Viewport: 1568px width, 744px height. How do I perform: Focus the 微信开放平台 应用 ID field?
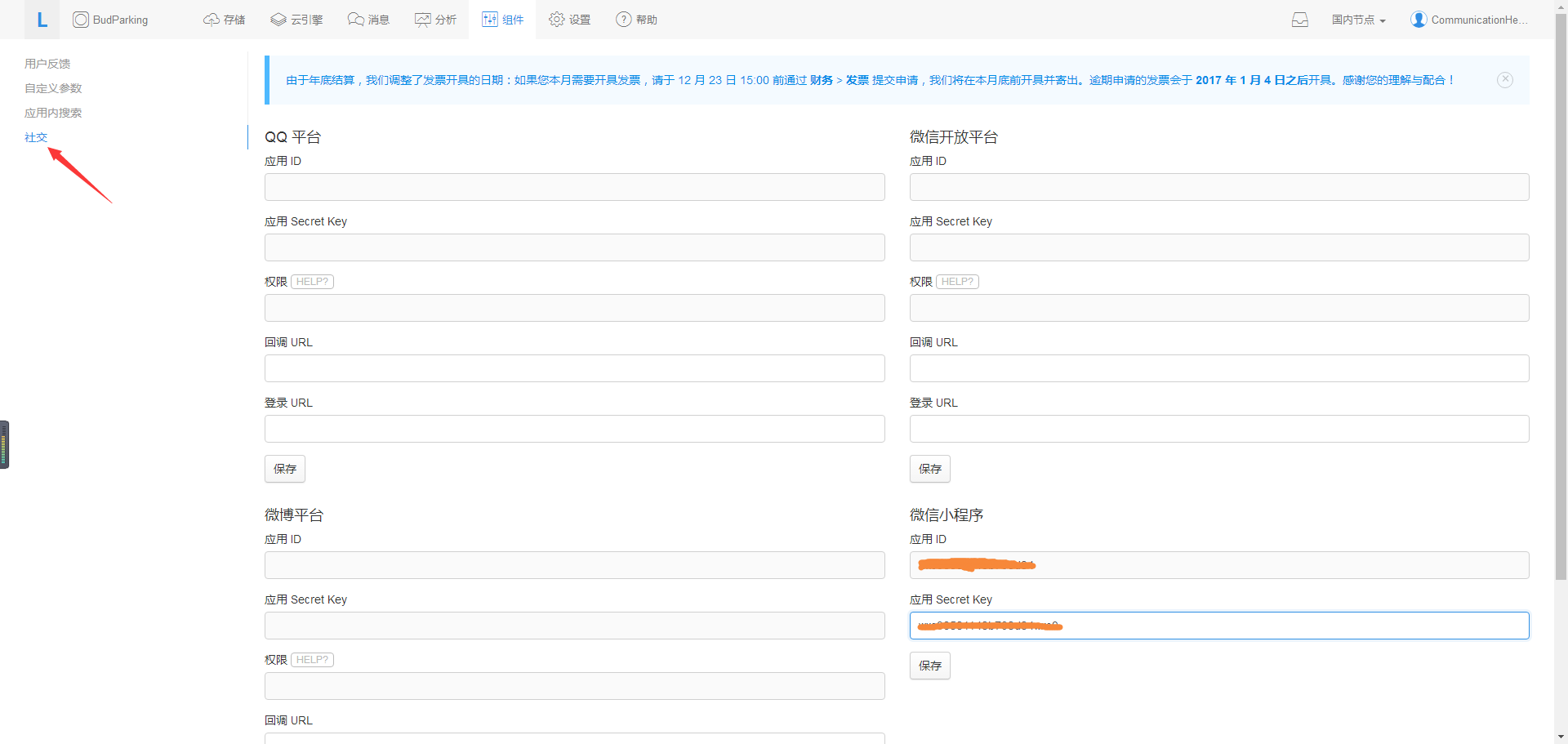[x=1219, y=187]
